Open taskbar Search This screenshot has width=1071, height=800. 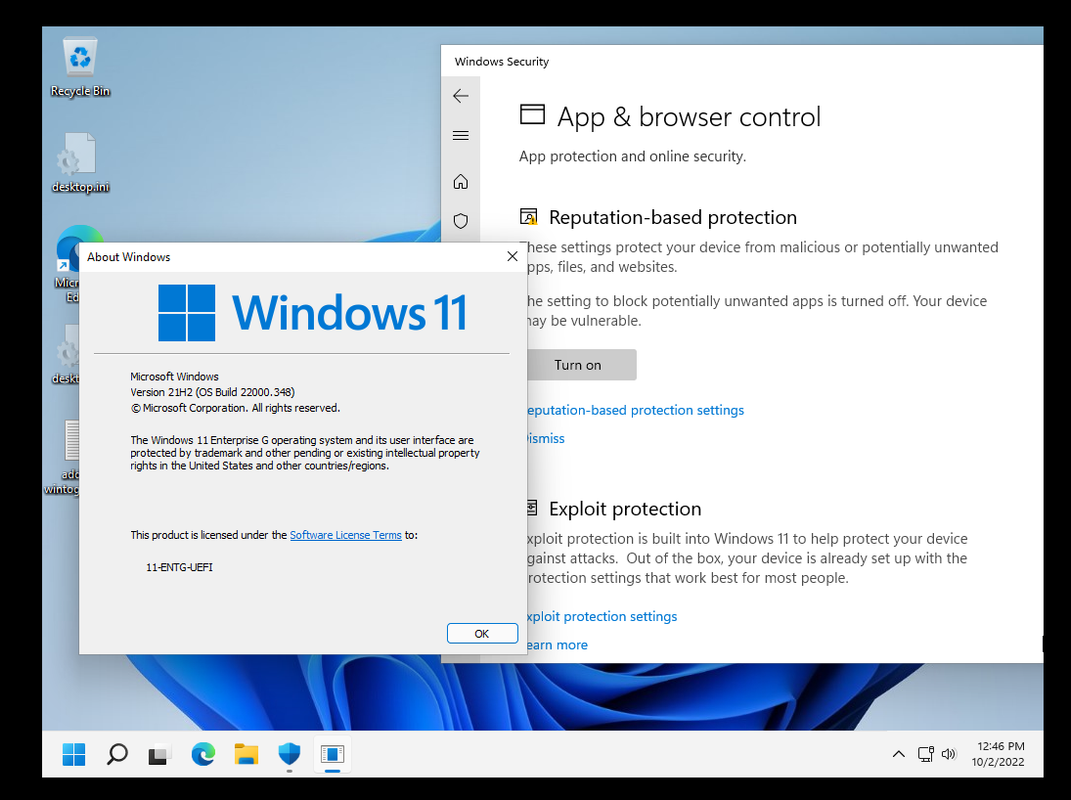tap(117, 754)
